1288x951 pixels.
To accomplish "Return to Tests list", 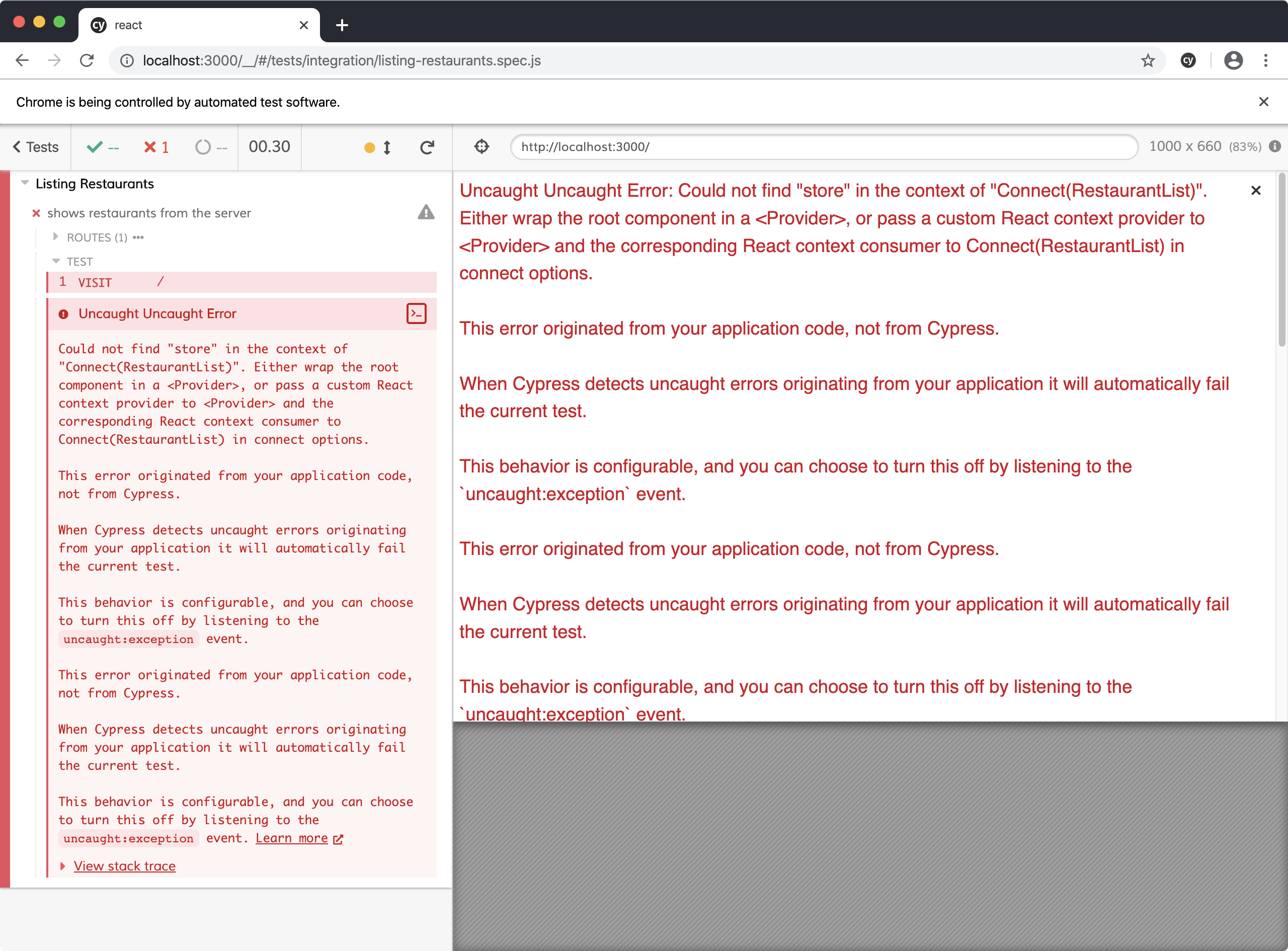I will (x=36, y=147).
